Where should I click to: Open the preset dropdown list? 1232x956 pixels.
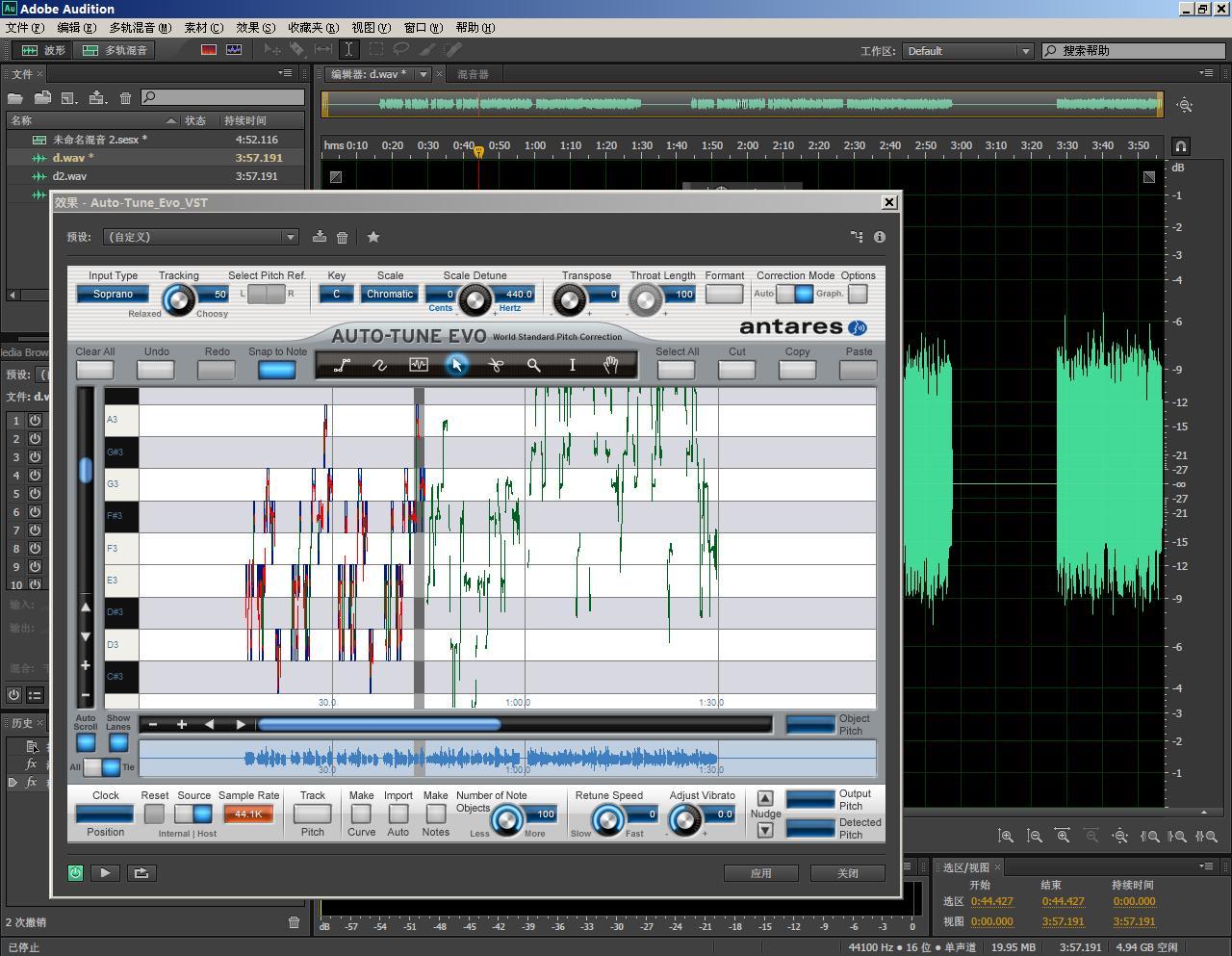(x=201, y=237)
